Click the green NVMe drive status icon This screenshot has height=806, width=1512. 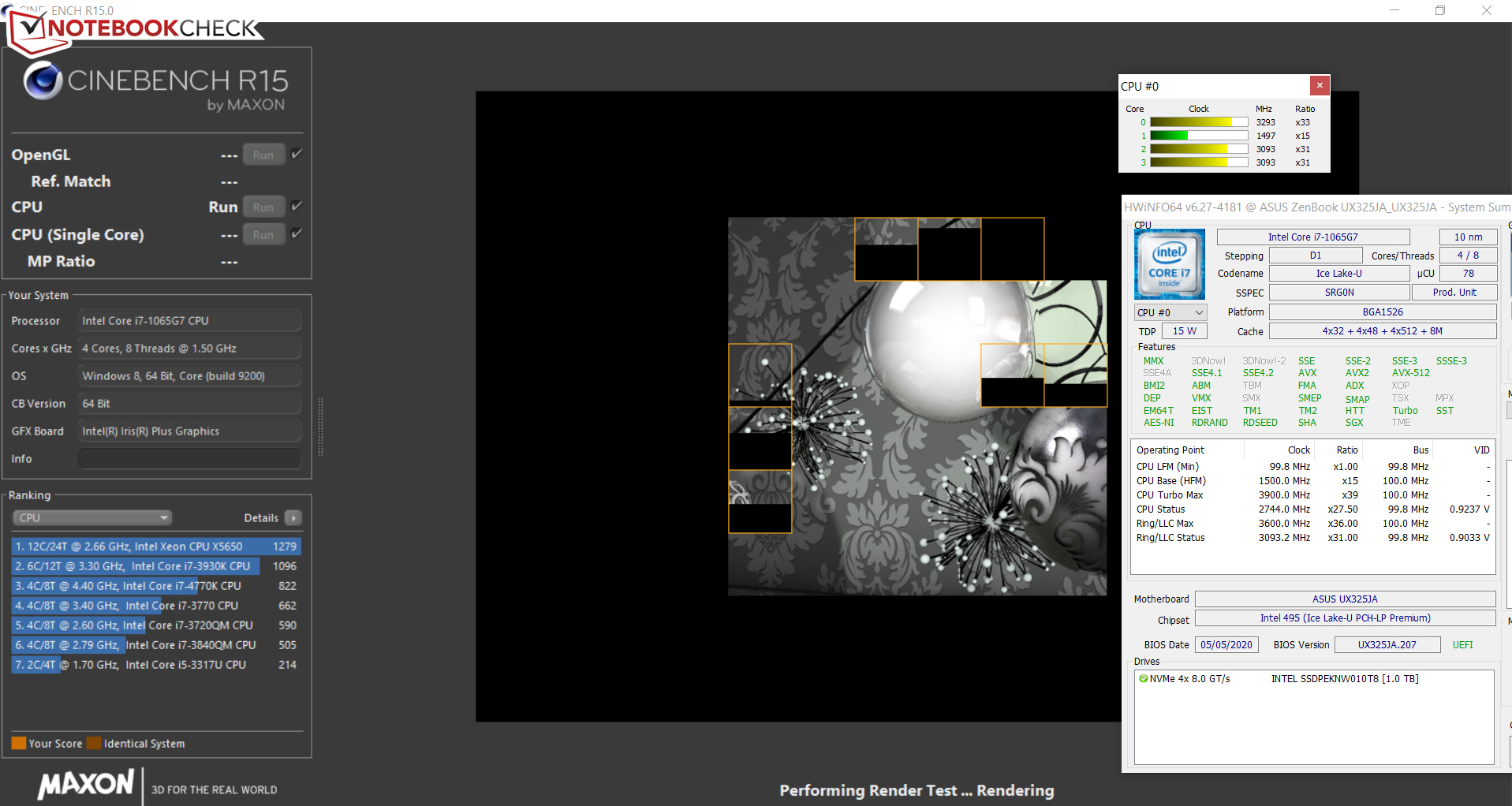pos(1143,679)
